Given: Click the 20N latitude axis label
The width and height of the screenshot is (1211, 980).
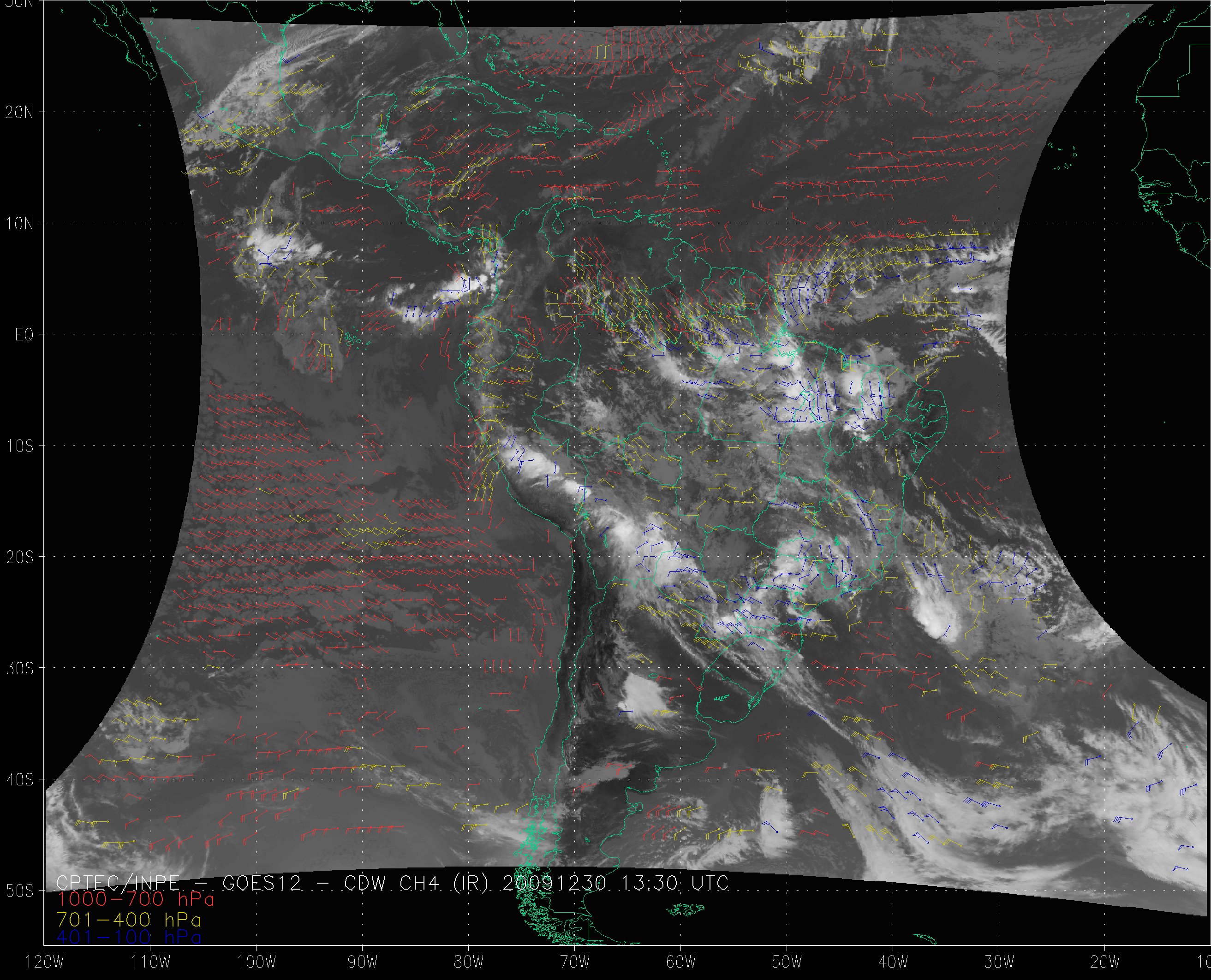Looking at the screenshot, I should [x=20, y=113].
